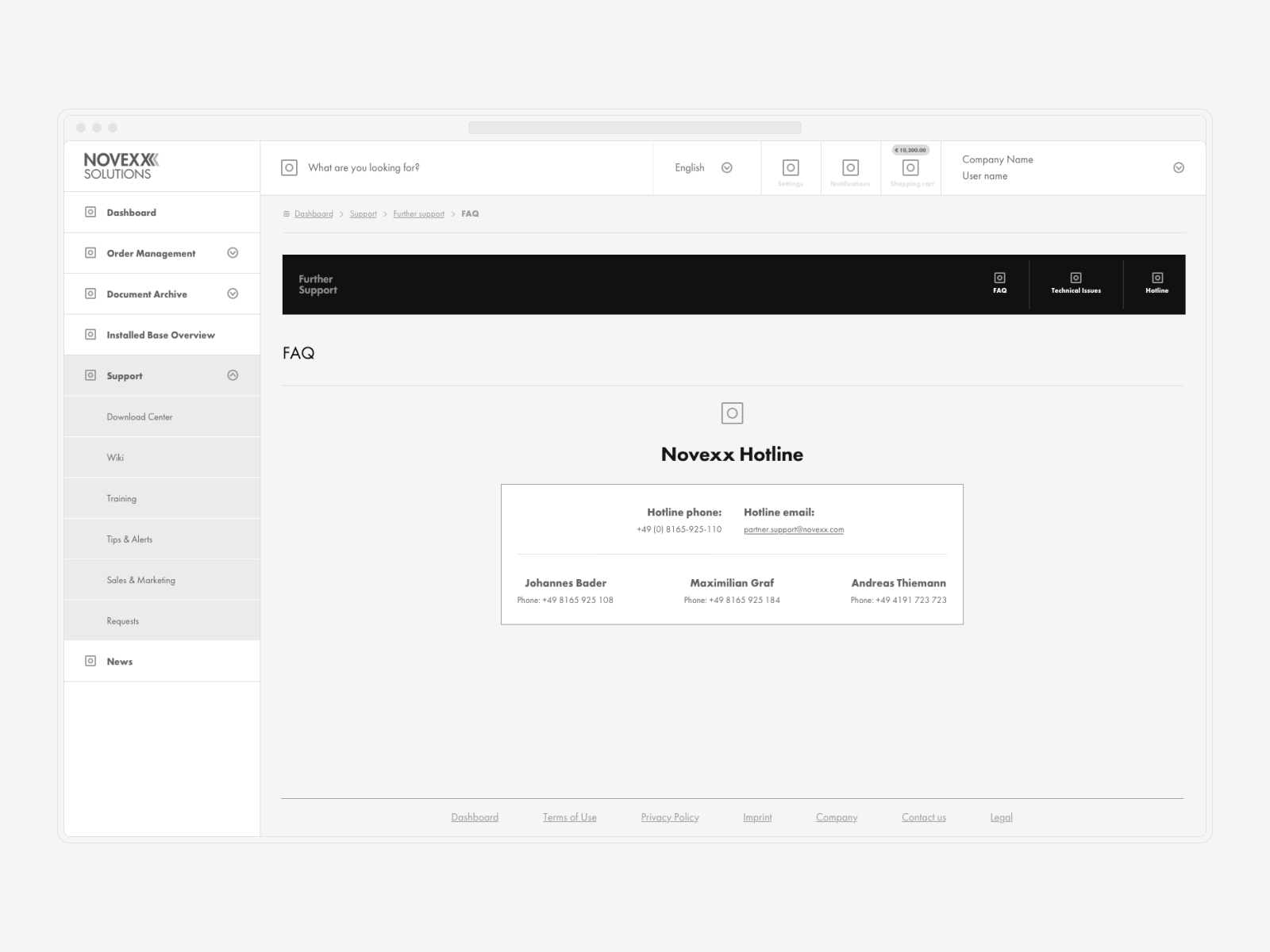Open the Legal footer link
The width and height of the screenshot is (1270, 952).
1001,817
